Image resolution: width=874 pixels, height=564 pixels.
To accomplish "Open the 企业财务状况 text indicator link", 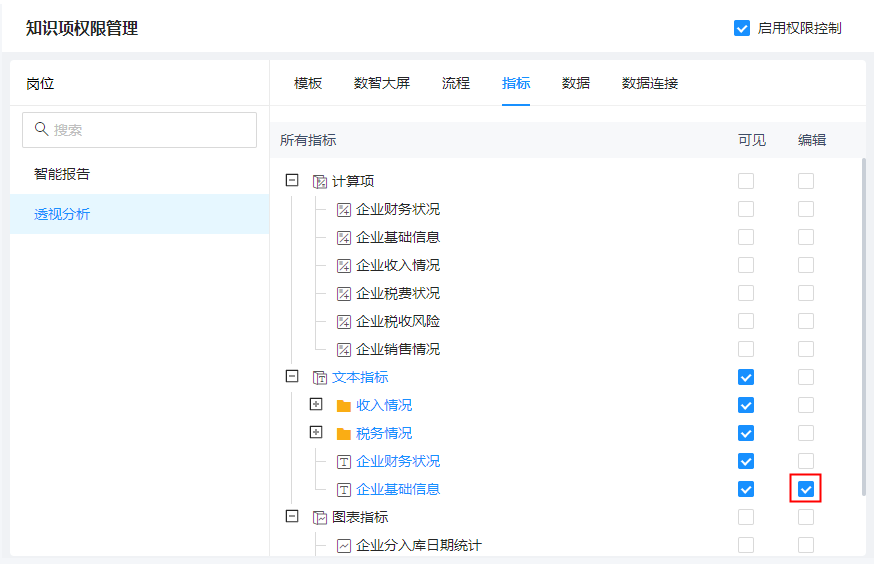I will [398, 461].
